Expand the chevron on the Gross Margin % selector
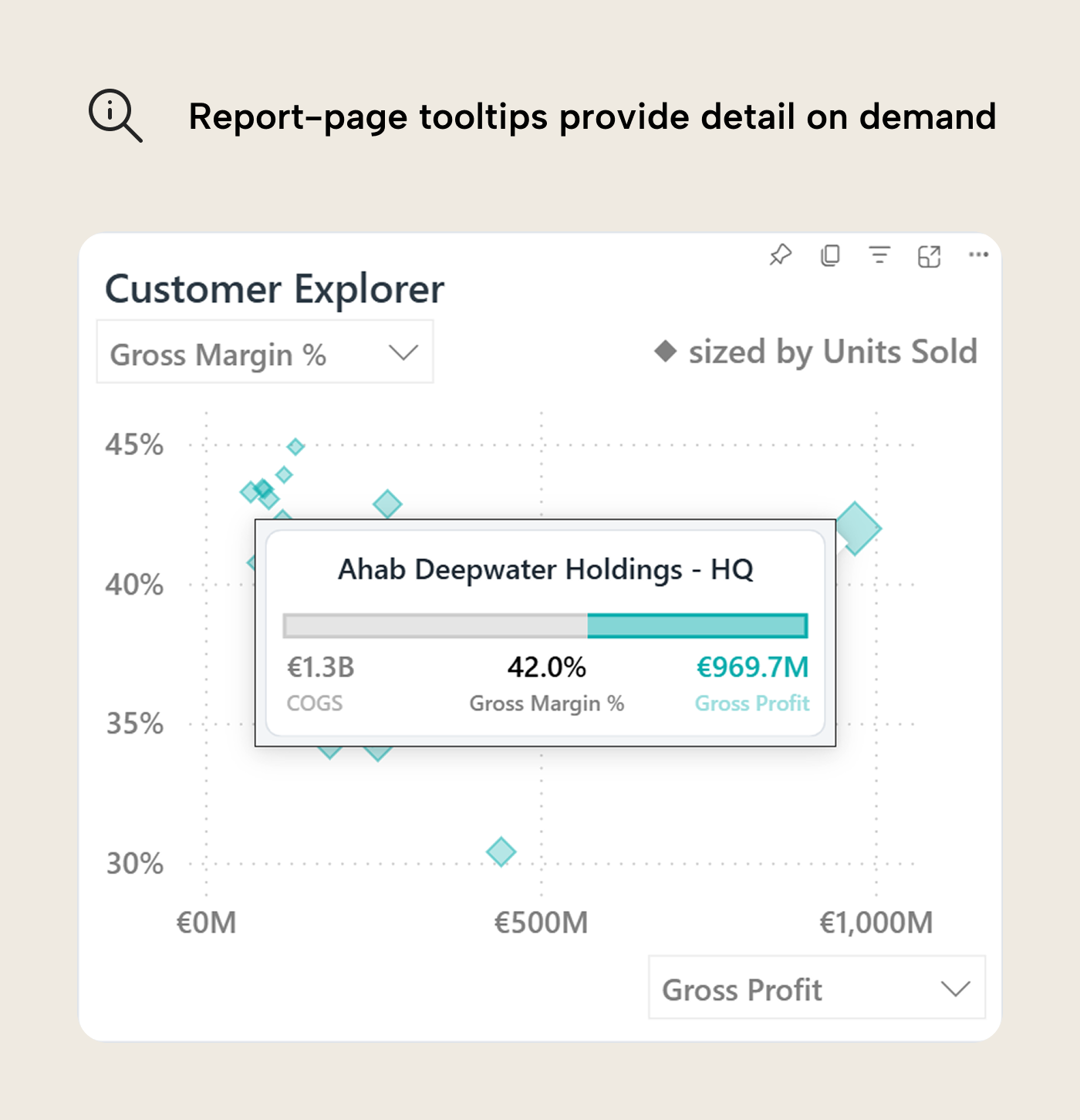The image size is (1080, 1120). [x=403, y=353]
